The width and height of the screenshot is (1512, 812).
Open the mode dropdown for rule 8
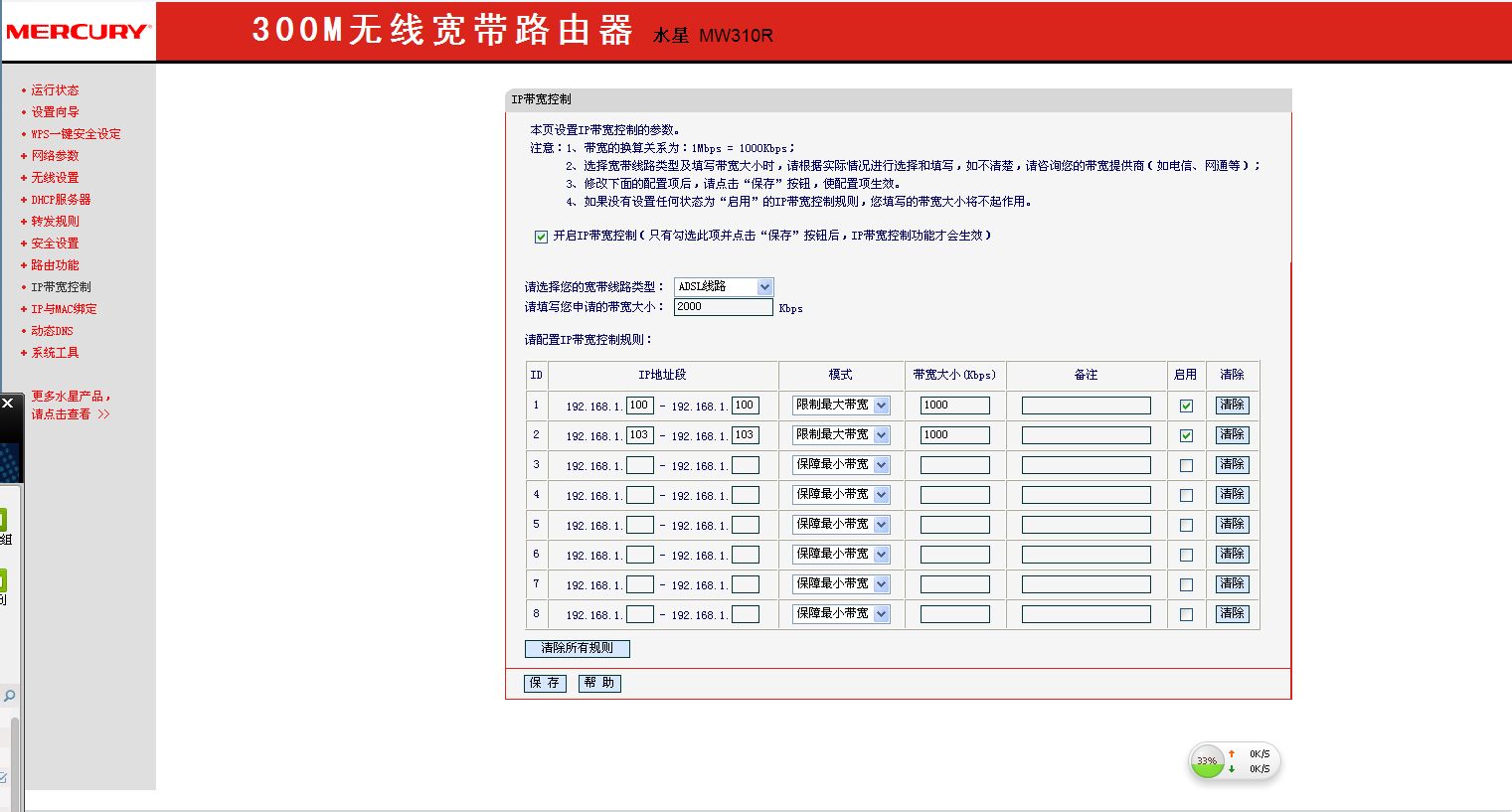tap(841, 614)
